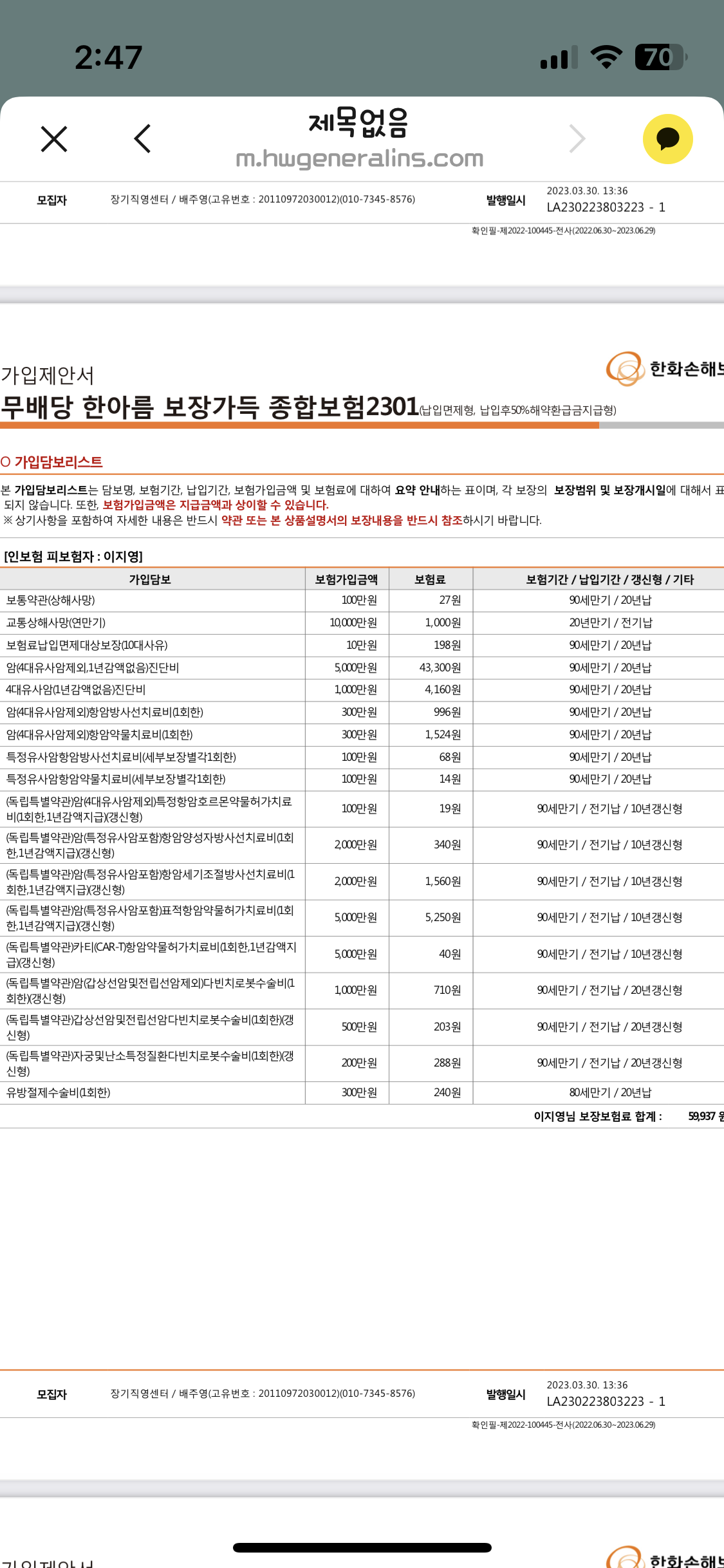Screen dimensions: 724x1568
Task: Tap the cellular signal bars
Action: [x=559, y=57]
